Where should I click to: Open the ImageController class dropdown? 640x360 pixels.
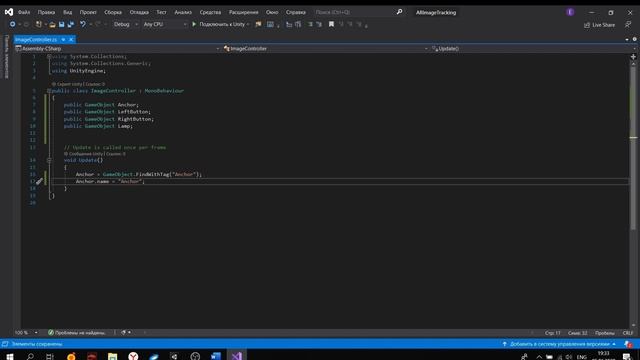coord(325,49)
